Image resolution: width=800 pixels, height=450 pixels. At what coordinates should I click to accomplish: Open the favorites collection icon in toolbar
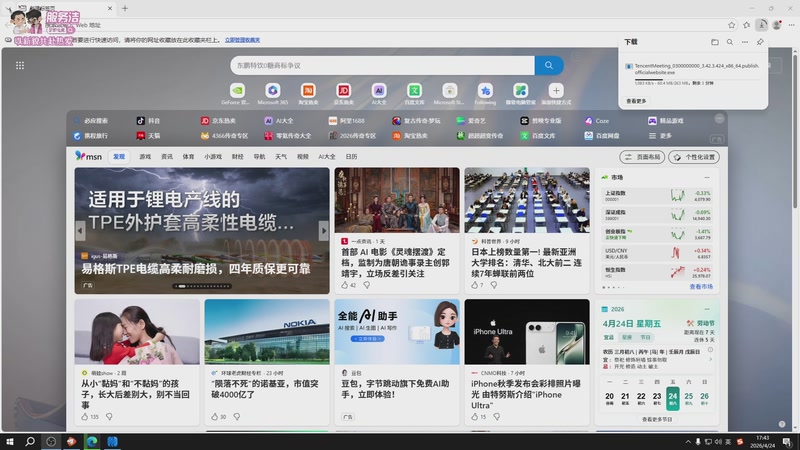tap(747, 25)
